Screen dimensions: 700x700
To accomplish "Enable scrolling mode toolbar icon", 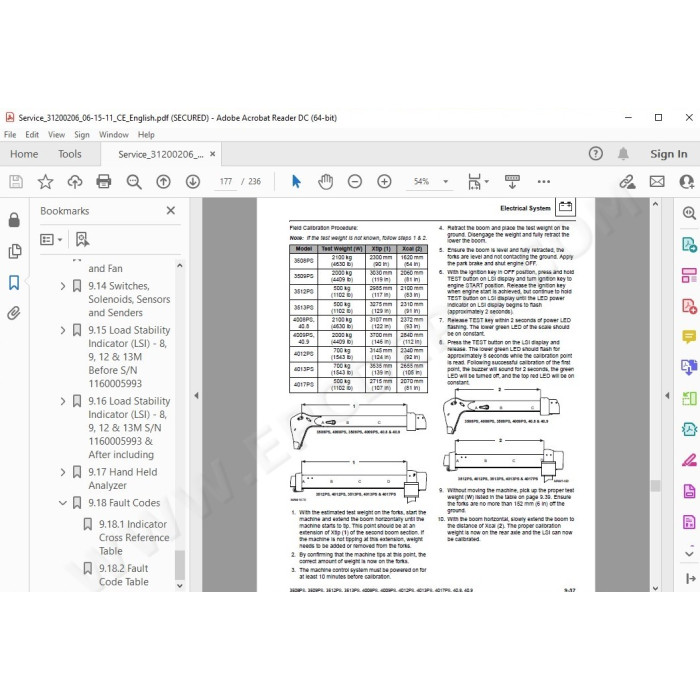I will (512, 181).
